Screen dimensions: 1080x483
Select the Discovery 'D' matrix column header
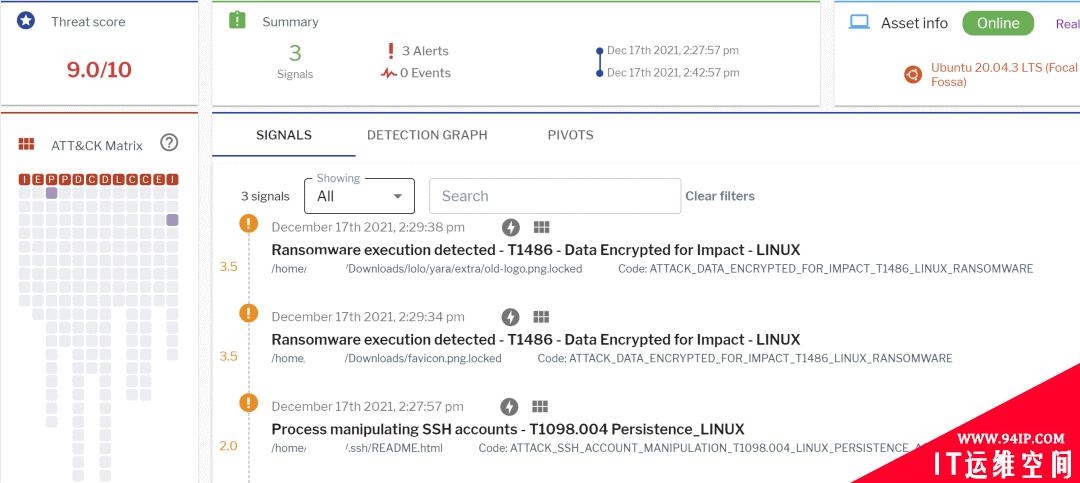pyautogui.click(x=105, y=180)
